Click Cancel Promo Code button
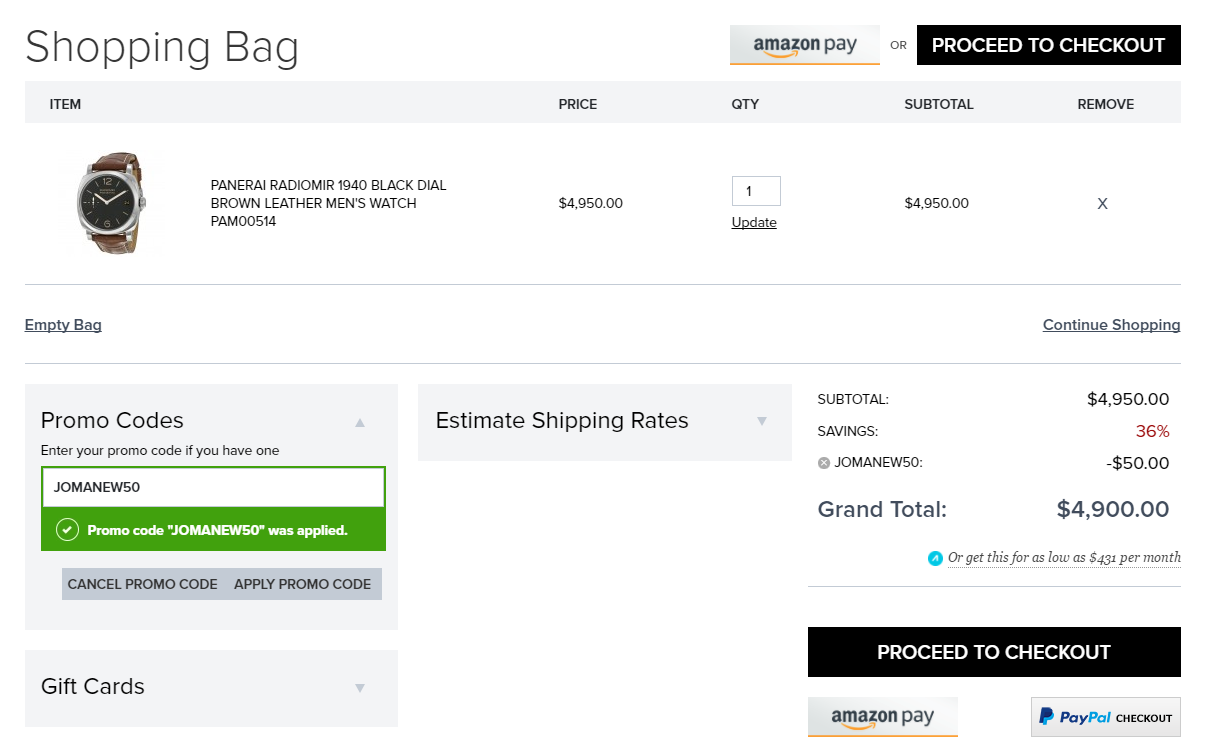 (x=143, y=584)
